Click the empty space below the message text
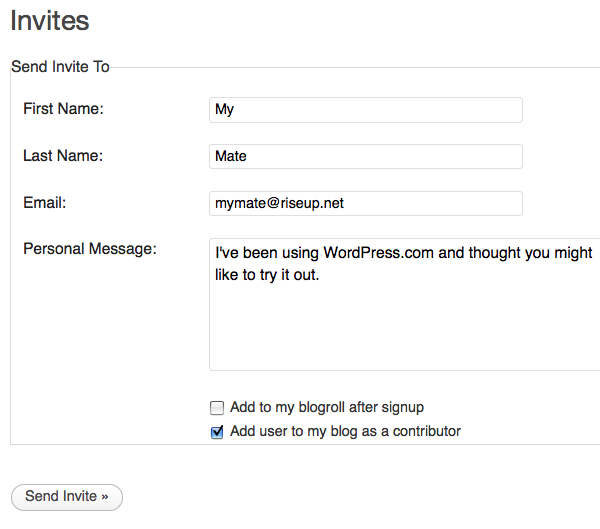 pos(400,330)
